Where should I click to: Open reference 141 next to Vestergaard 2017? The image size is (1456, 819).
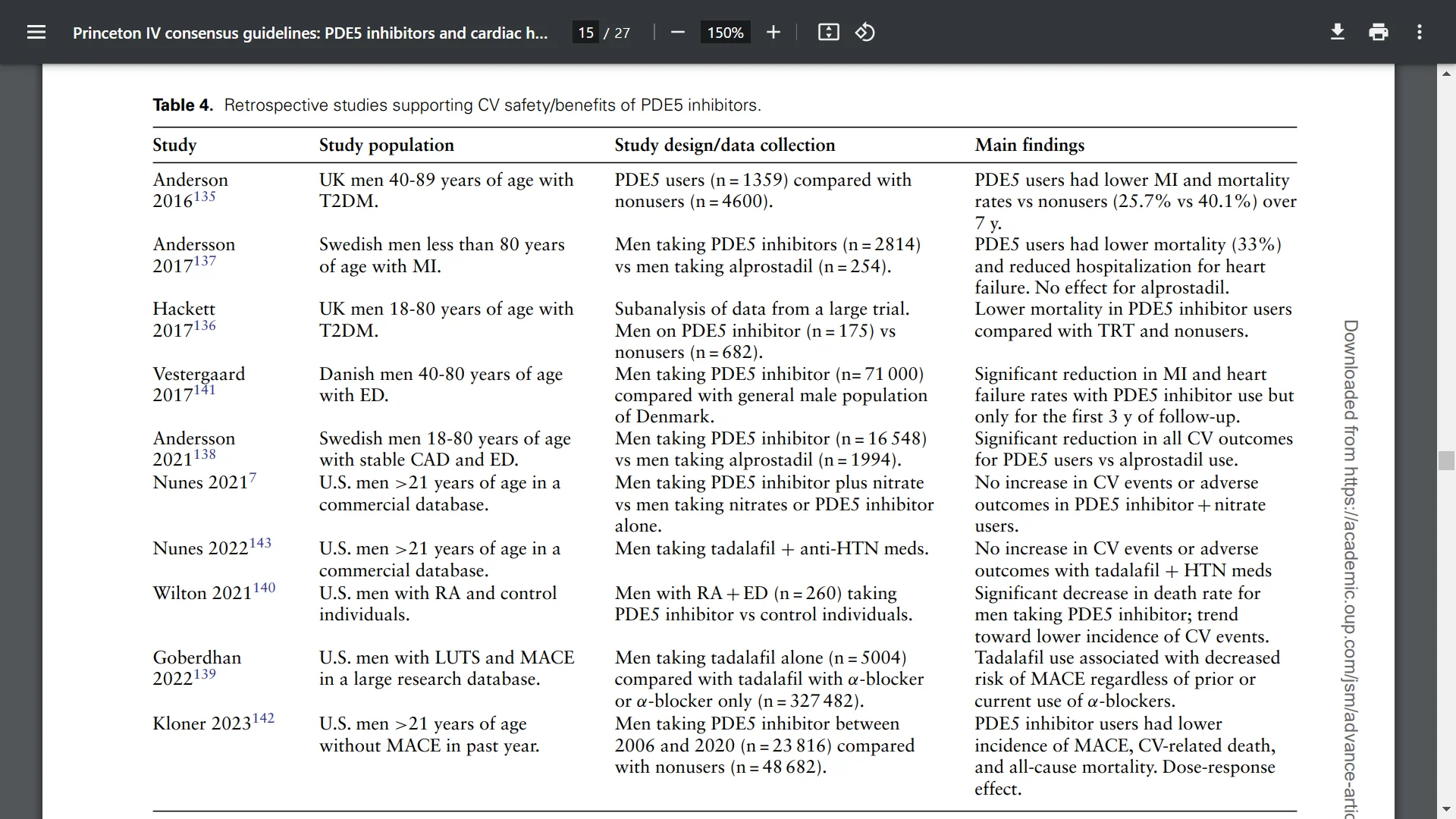(x=205, y=390)
